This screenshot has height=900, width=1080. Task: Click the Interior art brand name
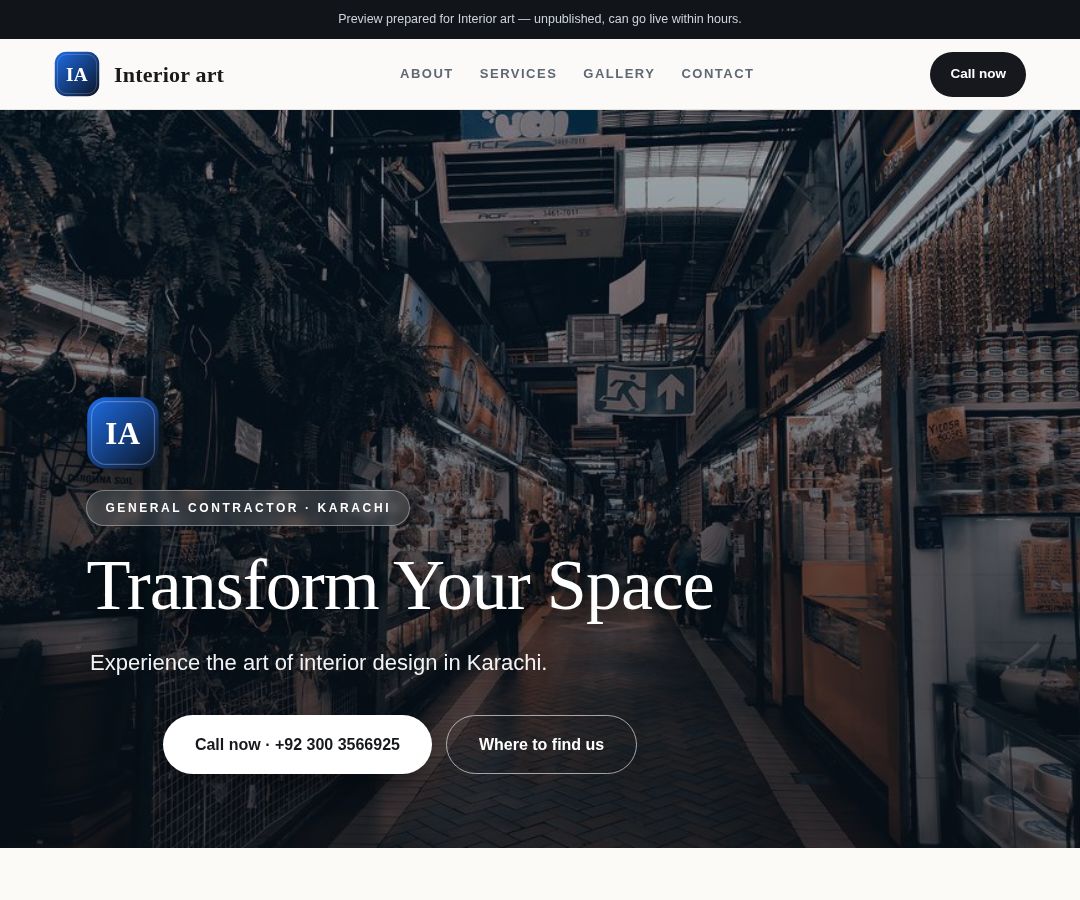[x=169, y=74]
